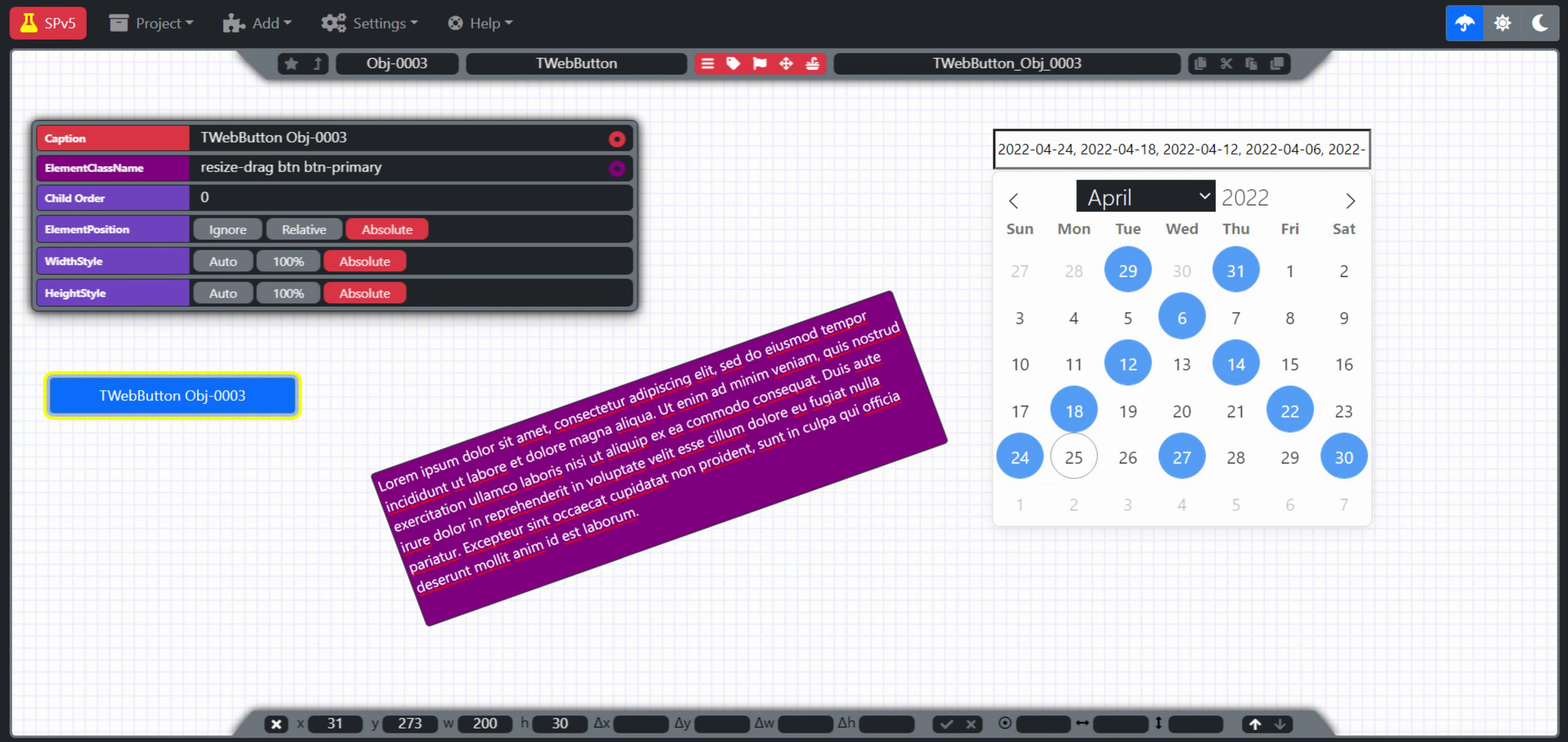
Task: Click the hamburger menu icon in toolbar
Action: click(707, 63)
